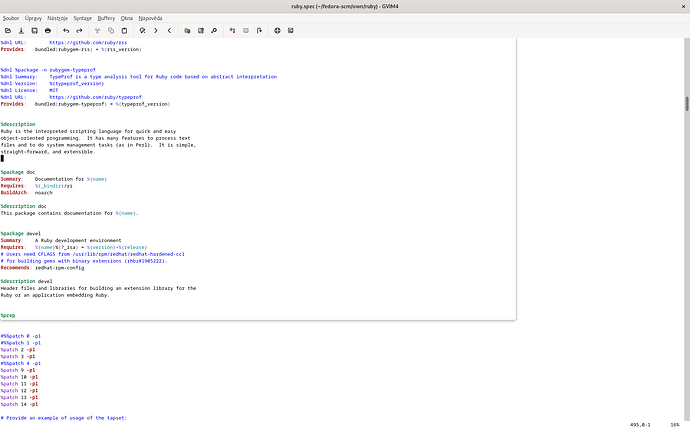
Task: Click '# Users need CFLAGS' comment line
Action: pyautogui.click(x=92, y=254)
